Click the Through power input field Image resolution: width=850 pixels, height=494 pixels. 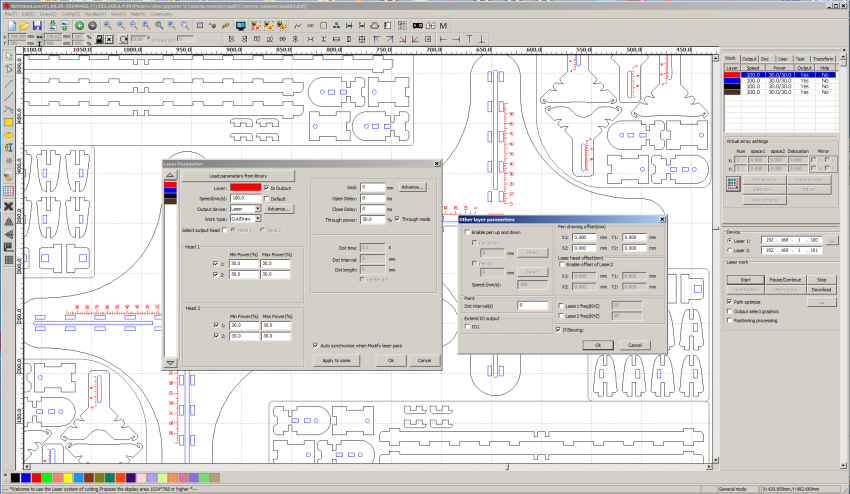click(373, 218)
